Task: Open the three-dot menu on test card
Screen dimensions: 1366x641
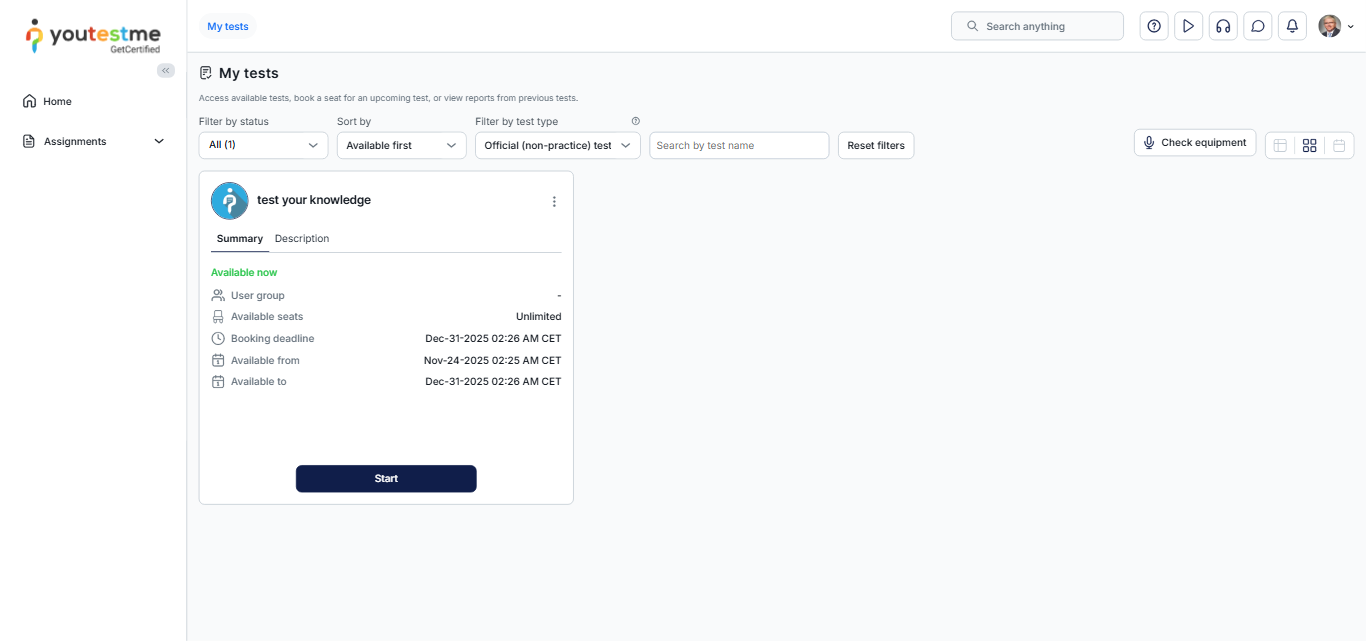Action: pyautogui.click(x=554, y=201)
